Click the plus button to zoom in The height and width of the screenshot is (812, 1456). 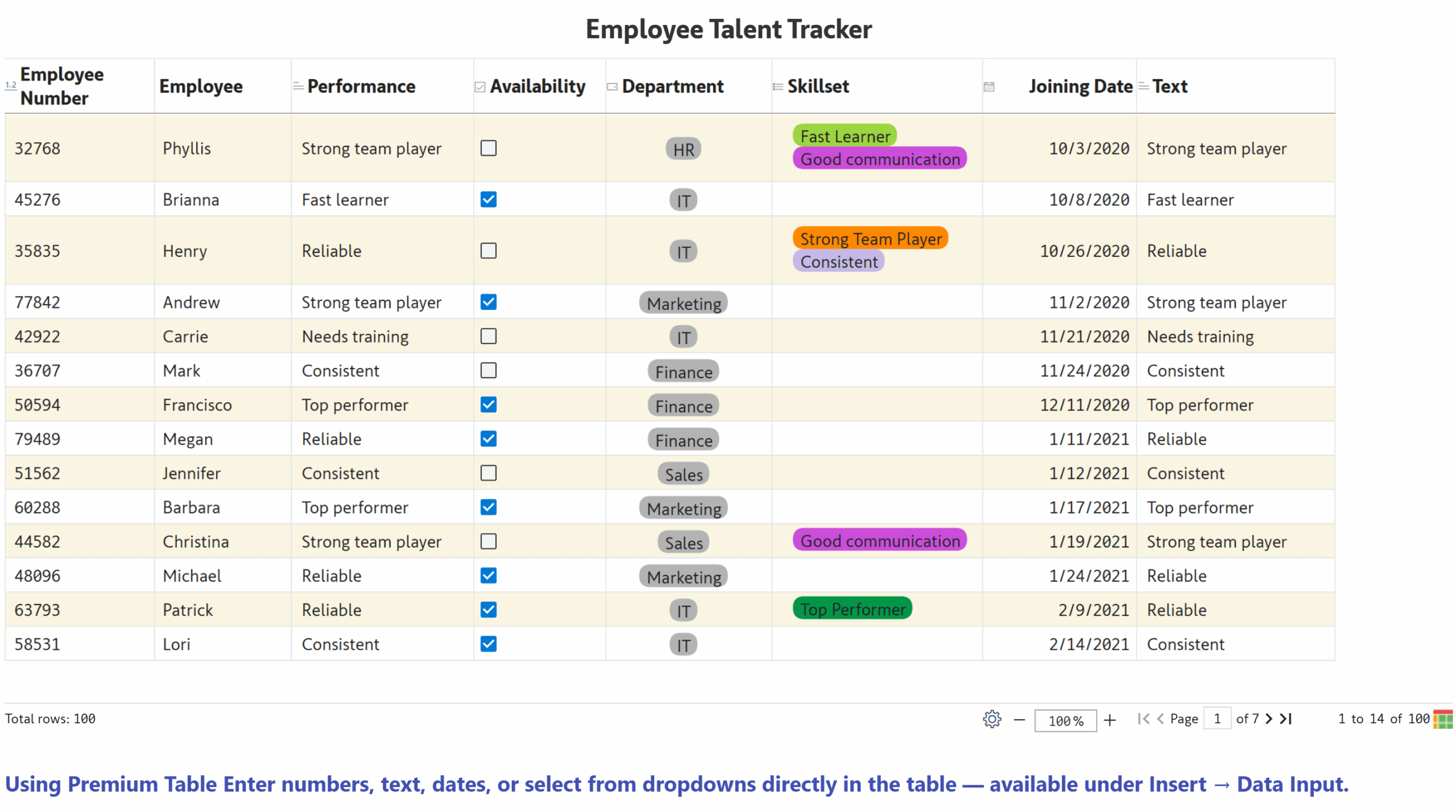pyautogui.click(x=1110, y=720)
